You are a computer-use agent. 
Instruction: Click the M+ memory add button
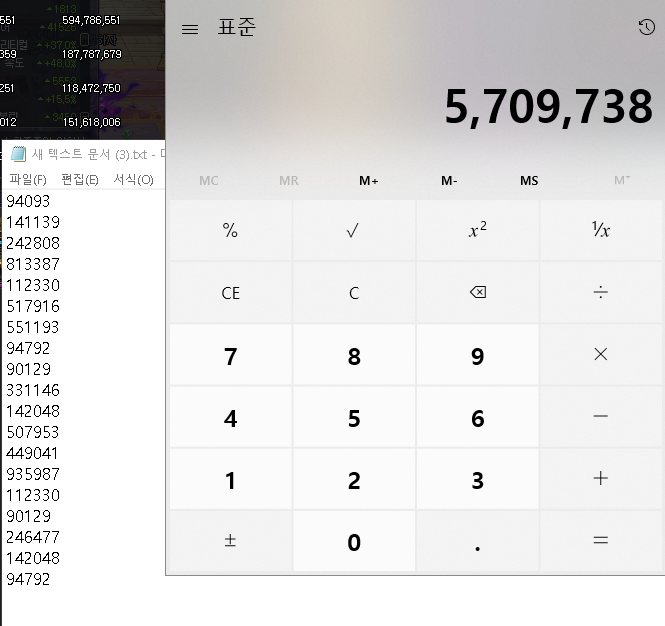coord(369,181)
